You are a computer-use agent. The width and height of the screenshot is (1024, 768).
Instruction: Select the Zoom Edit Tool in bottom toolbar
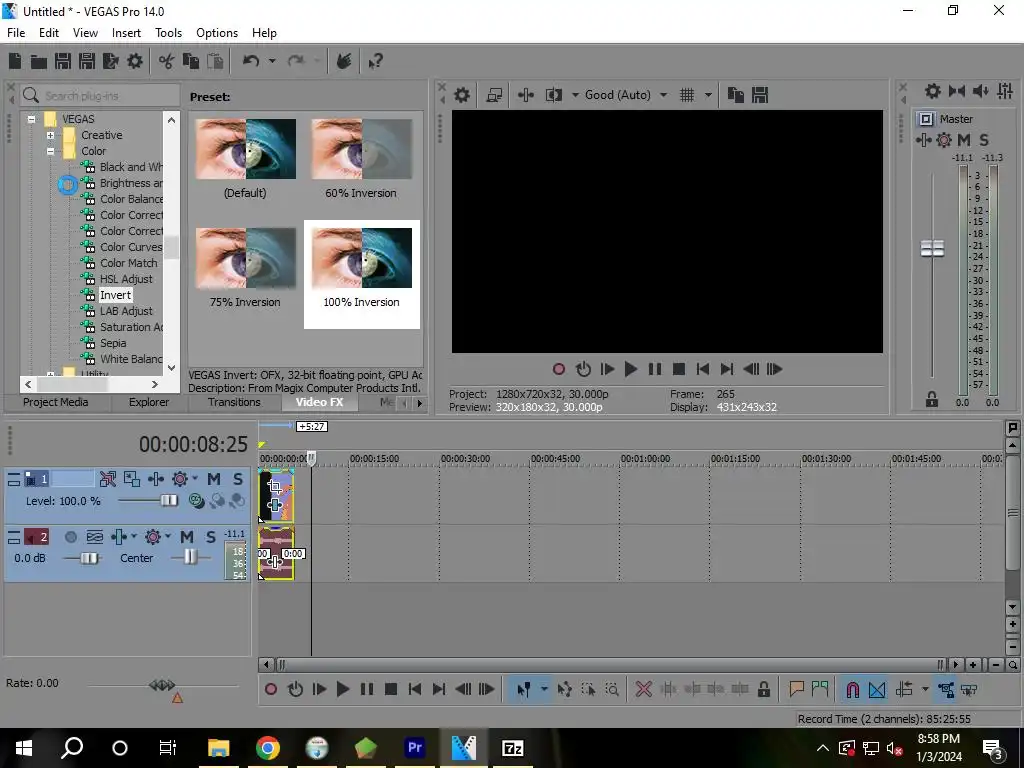(612, 689)
